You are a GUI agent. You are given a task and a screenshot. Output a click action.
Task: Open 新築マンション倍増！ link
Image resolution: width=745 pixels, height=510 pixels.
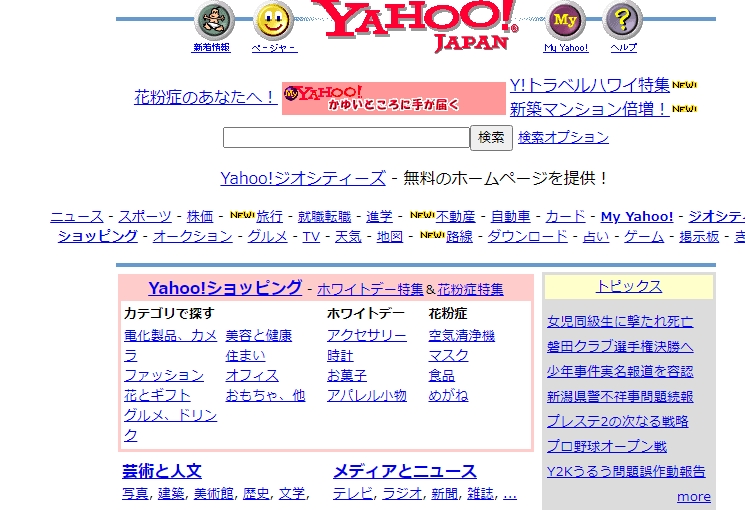pos(590,109)
